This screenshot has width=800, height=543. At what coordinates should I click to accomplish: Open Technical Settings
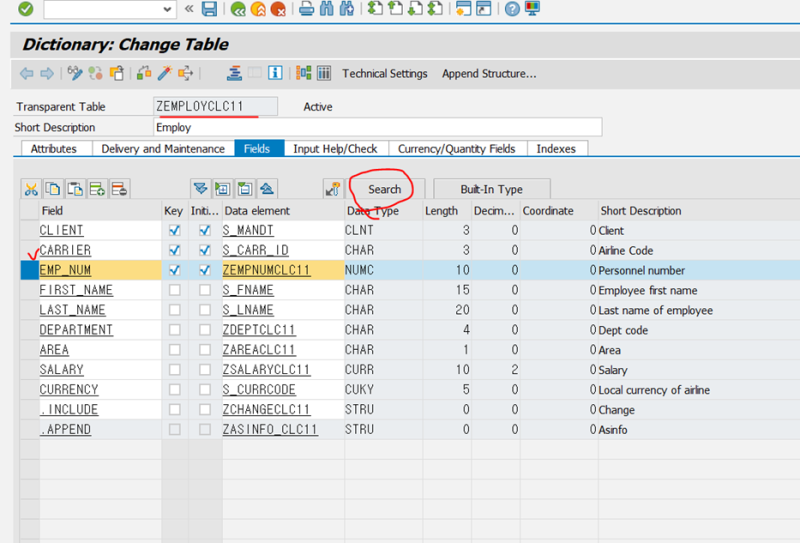(385, 73)
